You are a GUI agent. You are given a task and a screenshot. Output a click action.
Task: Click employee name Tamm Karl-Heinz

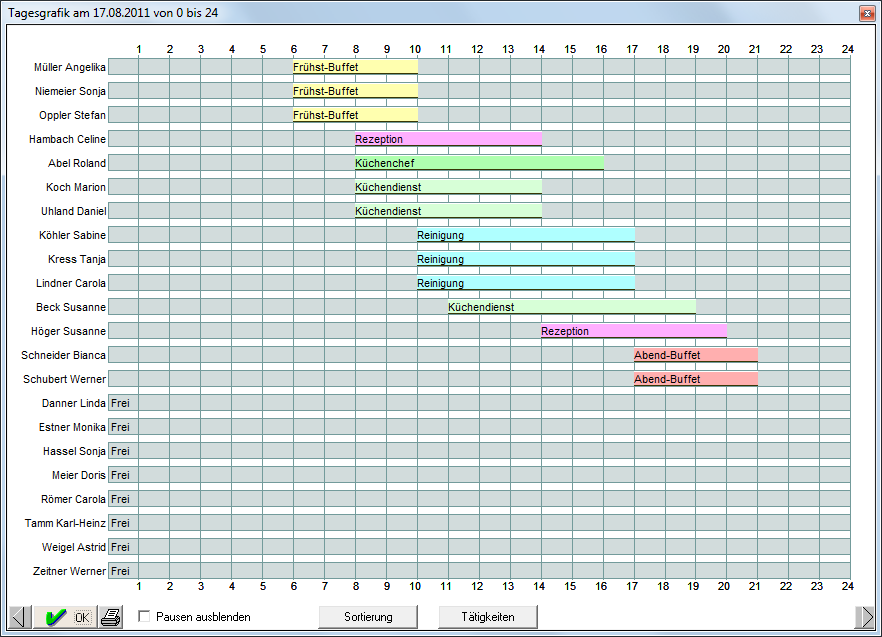[65, 523]
